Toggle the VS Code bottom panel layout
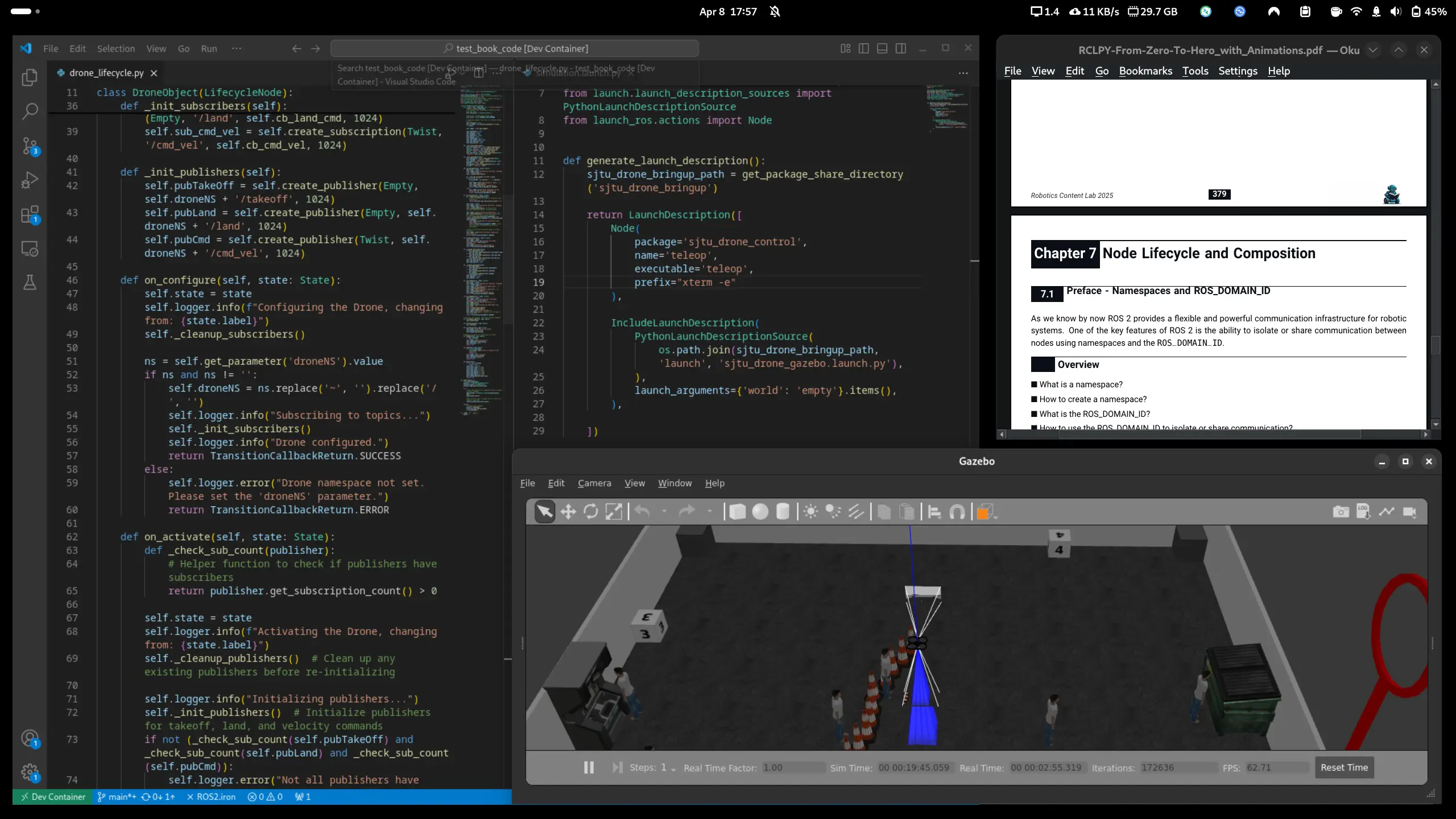 pyautogui.click(x=882, y=48)
